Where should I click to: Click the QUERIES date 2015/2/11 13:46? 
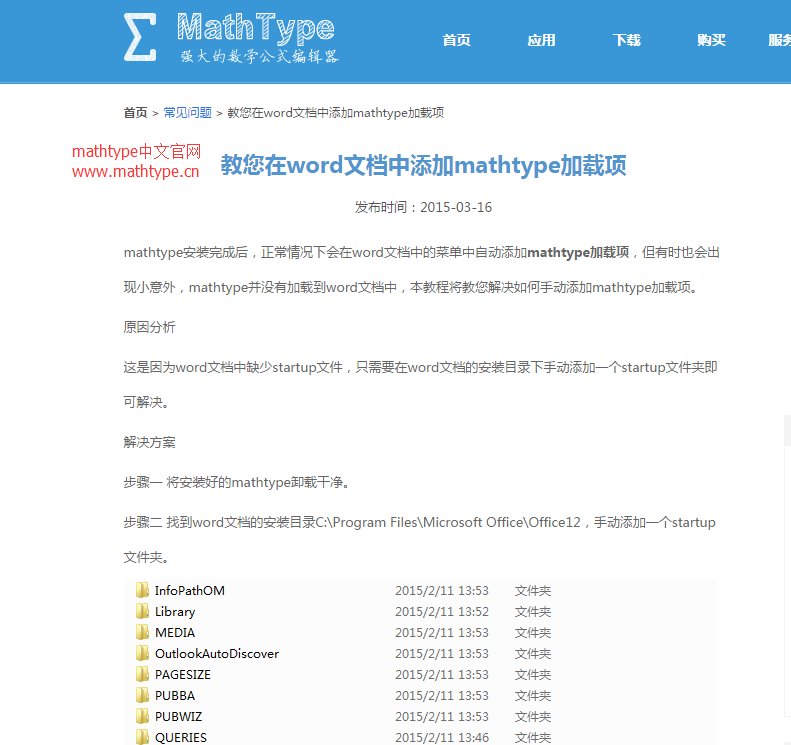click(442, 737)
